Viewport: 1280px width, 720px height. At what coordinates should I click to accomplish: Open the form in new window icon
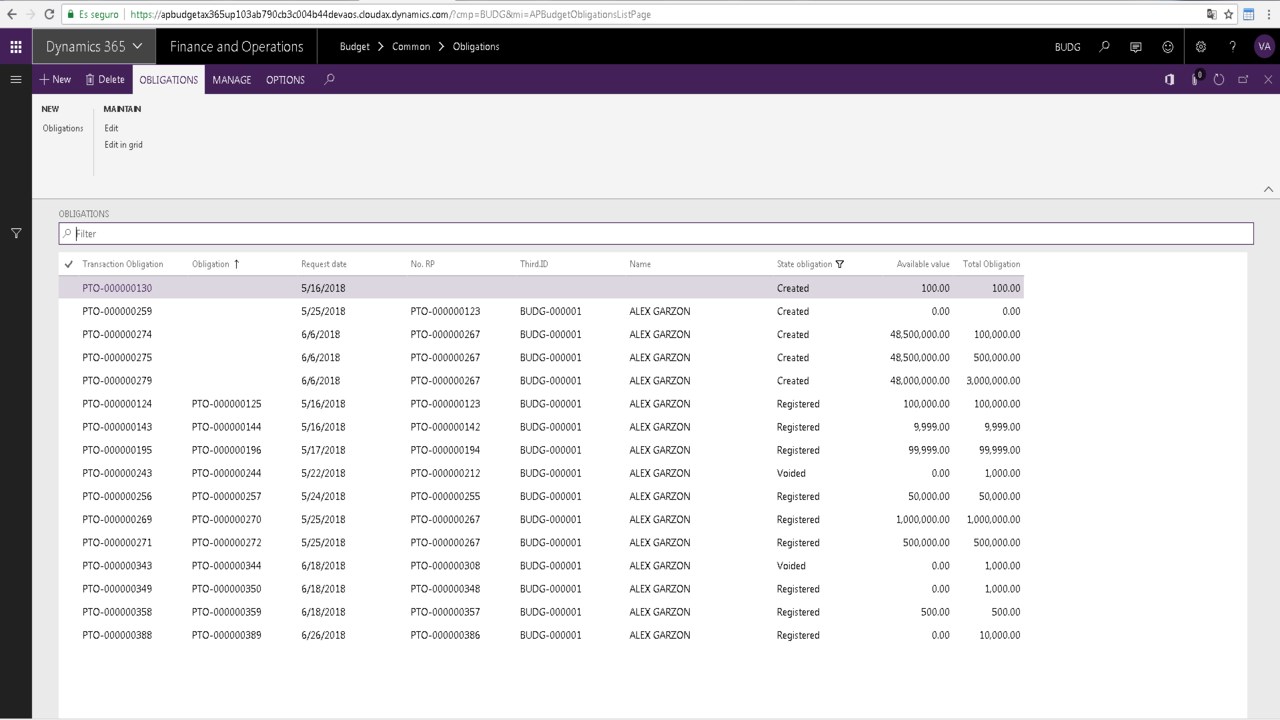pos(1243,79)
